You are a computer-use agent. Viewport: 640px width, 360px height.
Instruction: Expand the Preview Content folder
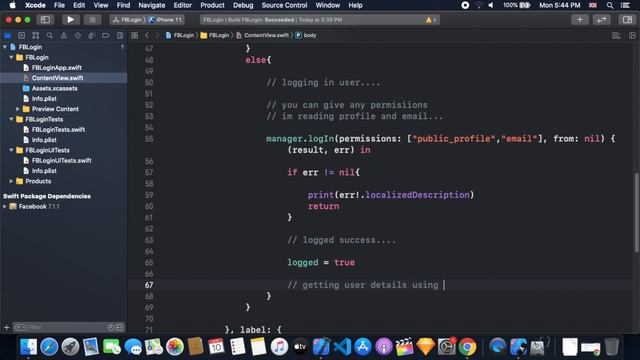(18, 109)
